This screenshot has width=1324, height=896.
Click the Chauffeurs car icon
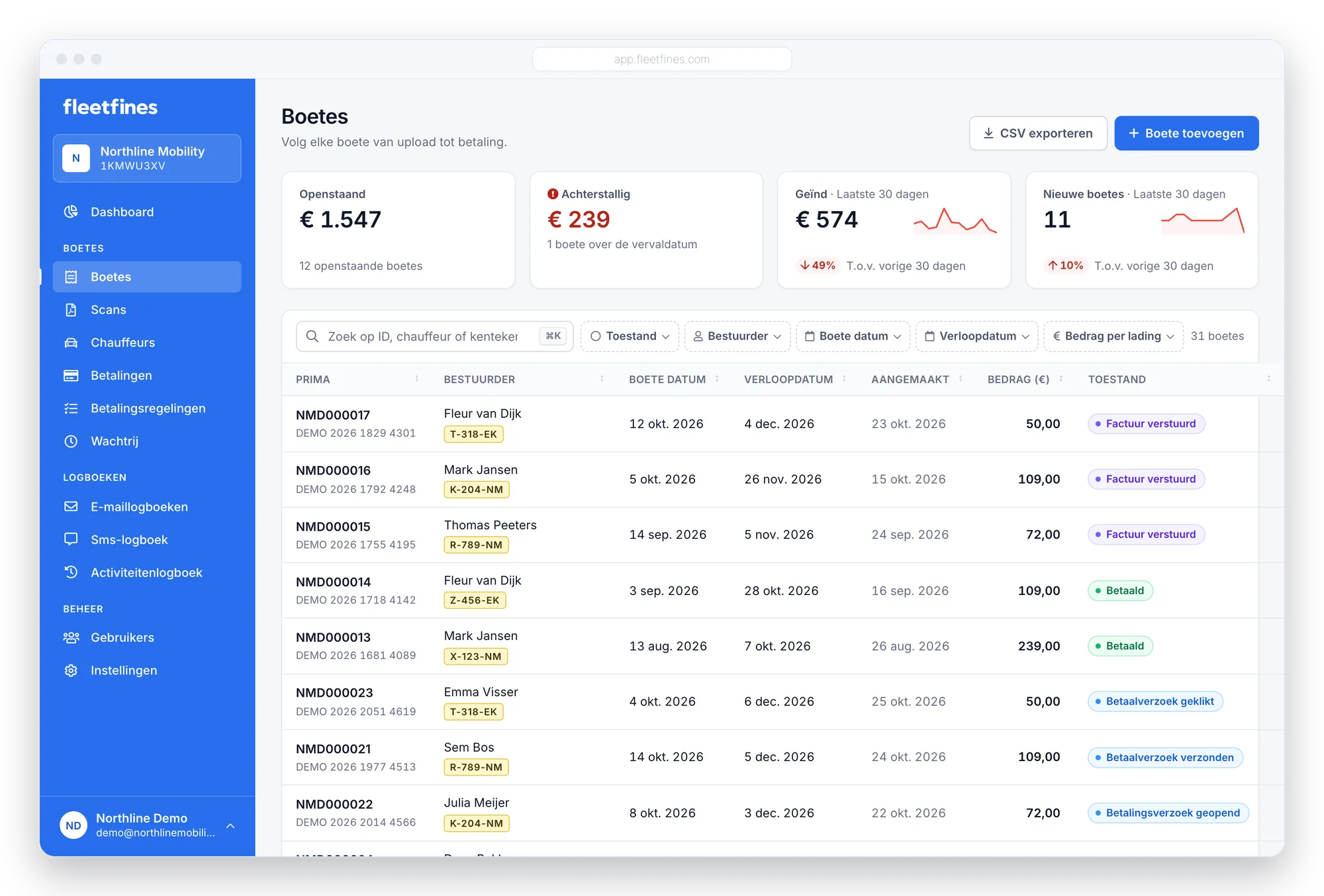click(71, 343)
